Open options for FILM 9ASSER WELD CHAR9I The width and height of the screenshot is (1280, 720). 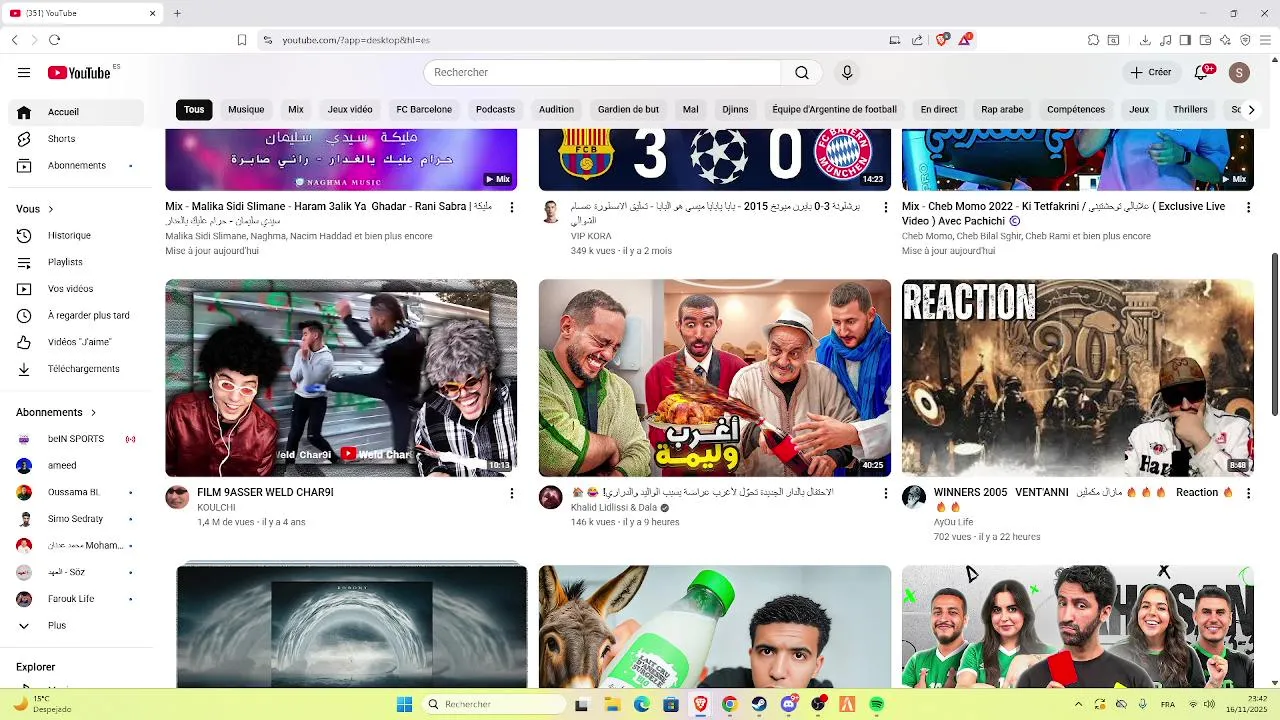512,493
